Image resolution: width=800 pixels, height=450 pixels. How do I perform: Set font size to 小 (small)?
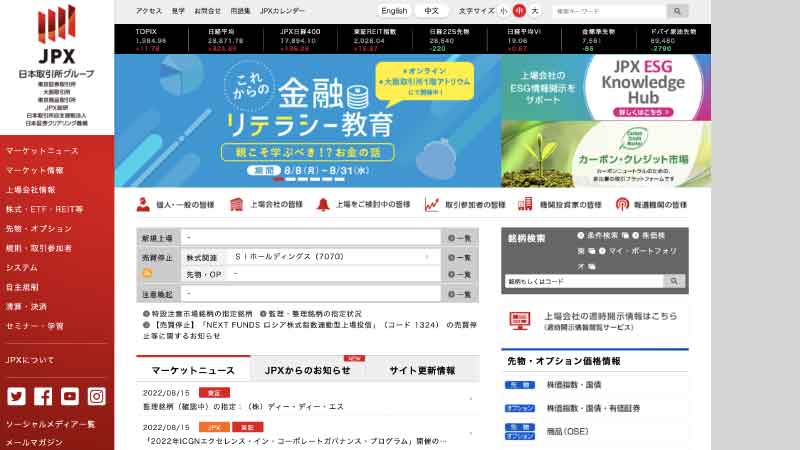(504, 11)
